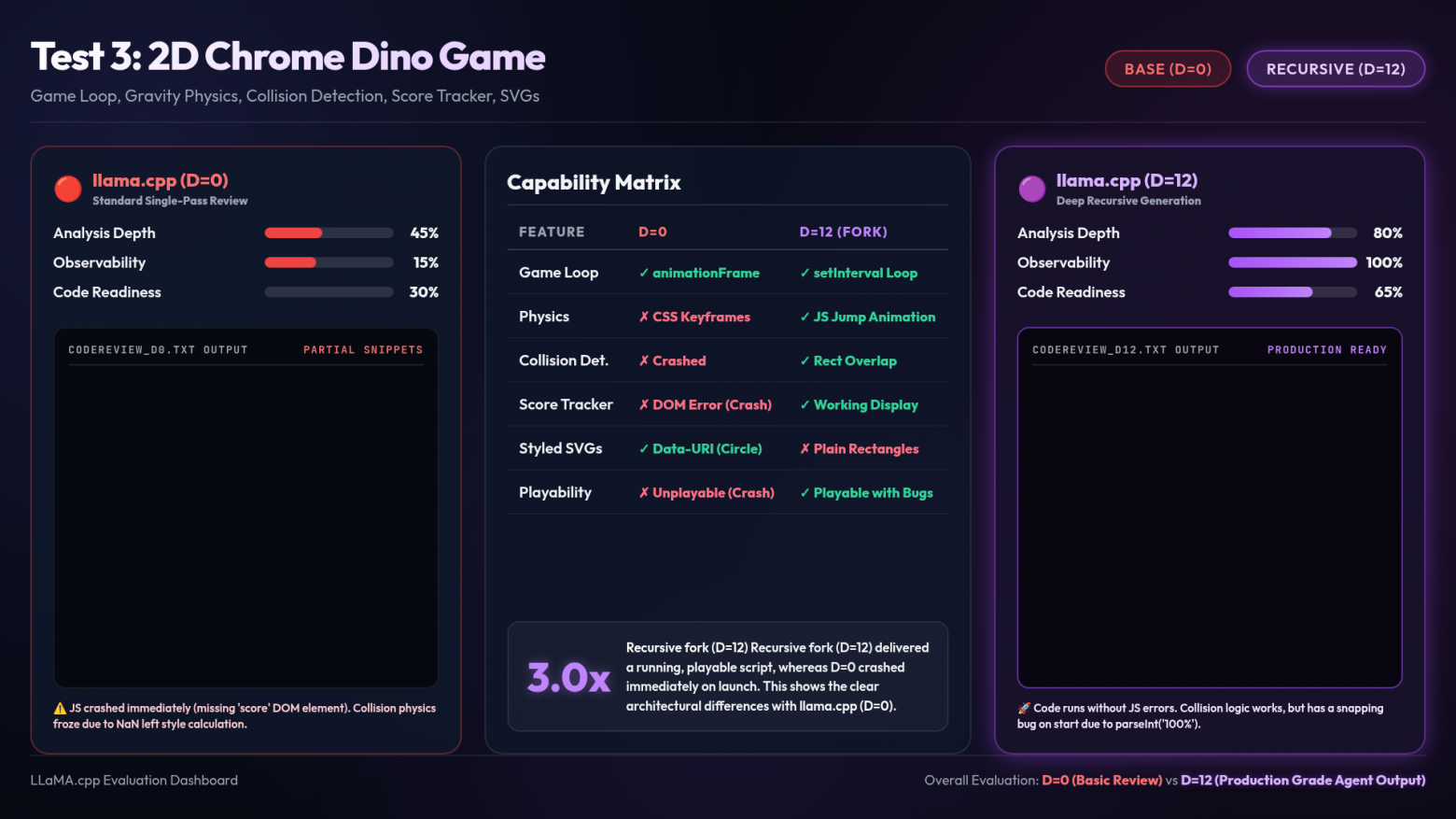The width and height of the screenshot is (1456, 819).
Task: Click the 'Capability Matrix' heading
Action: pyautogui.click(x=594, y=182)
